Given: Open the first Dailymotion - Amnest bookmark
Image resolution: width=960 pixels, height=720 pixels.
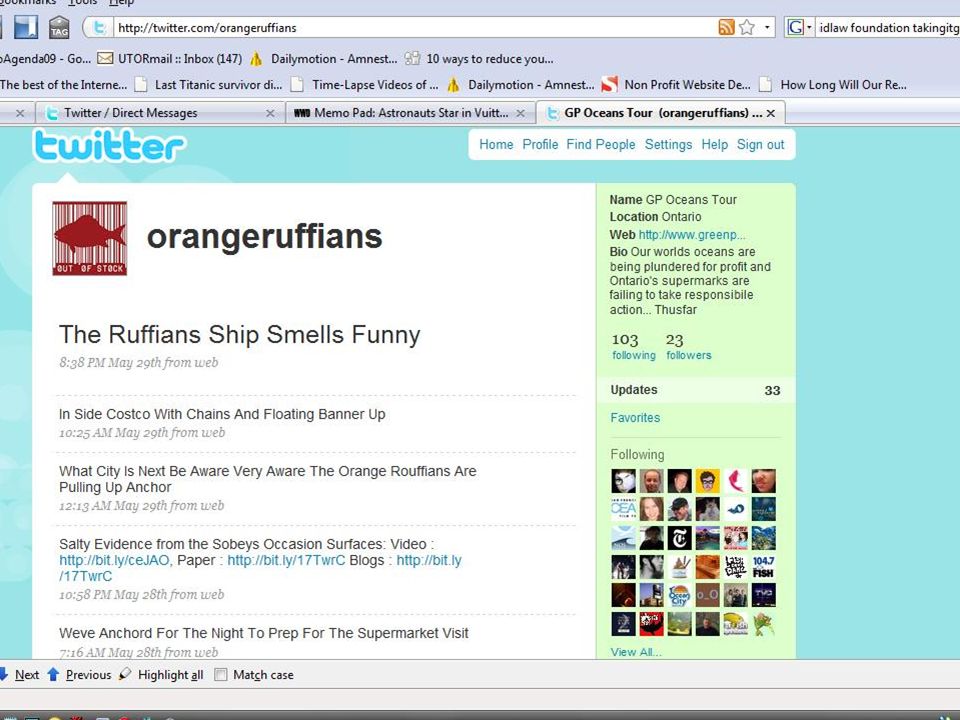Looking at the screenshot, I should 323,59.
